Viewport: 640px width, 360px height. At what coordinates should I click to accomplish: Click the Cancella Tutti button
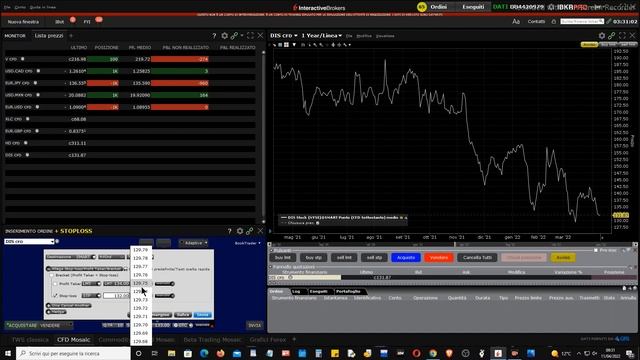click(x=477, y=258)
